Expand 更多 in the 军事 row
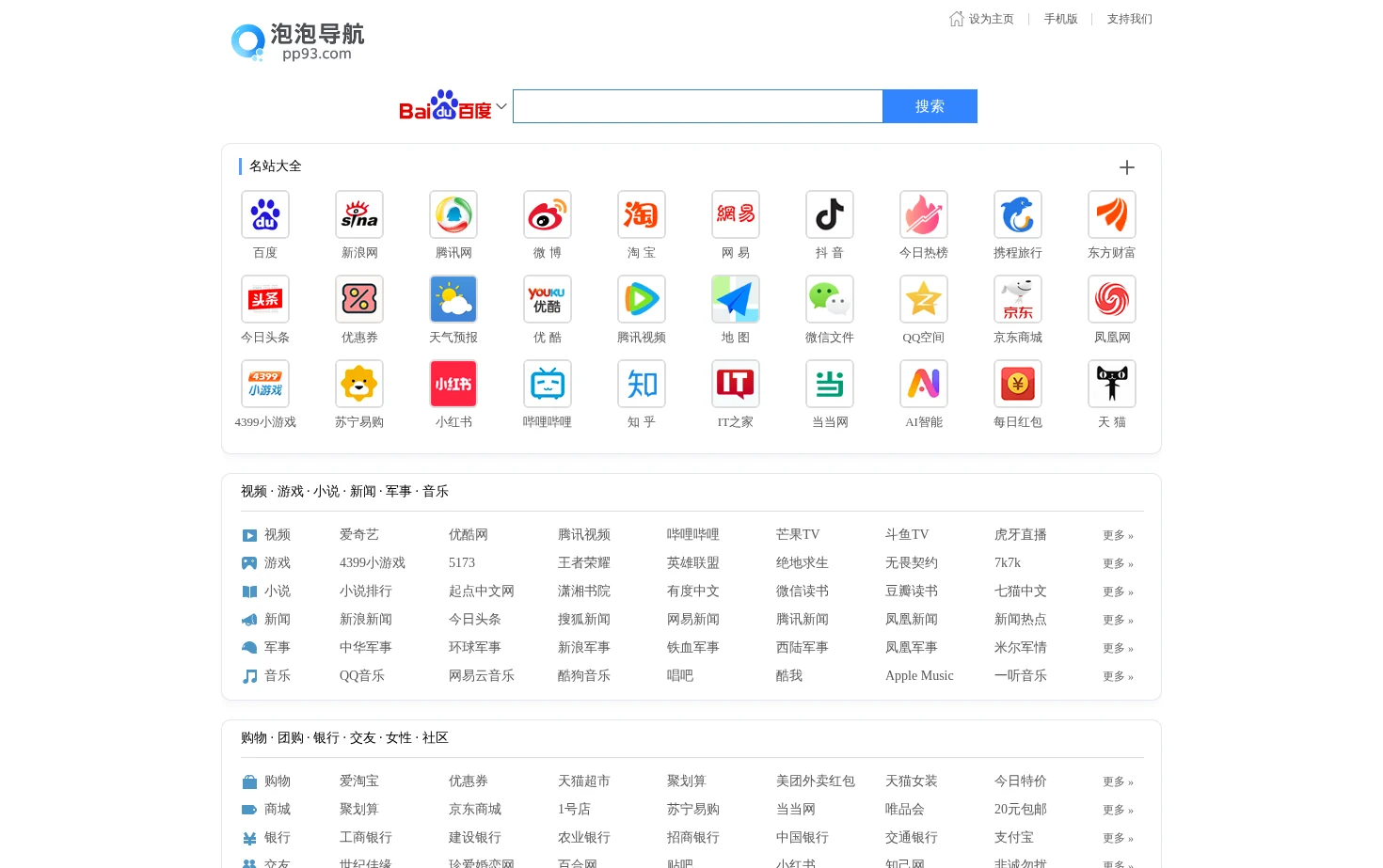 pos(1118,648)
